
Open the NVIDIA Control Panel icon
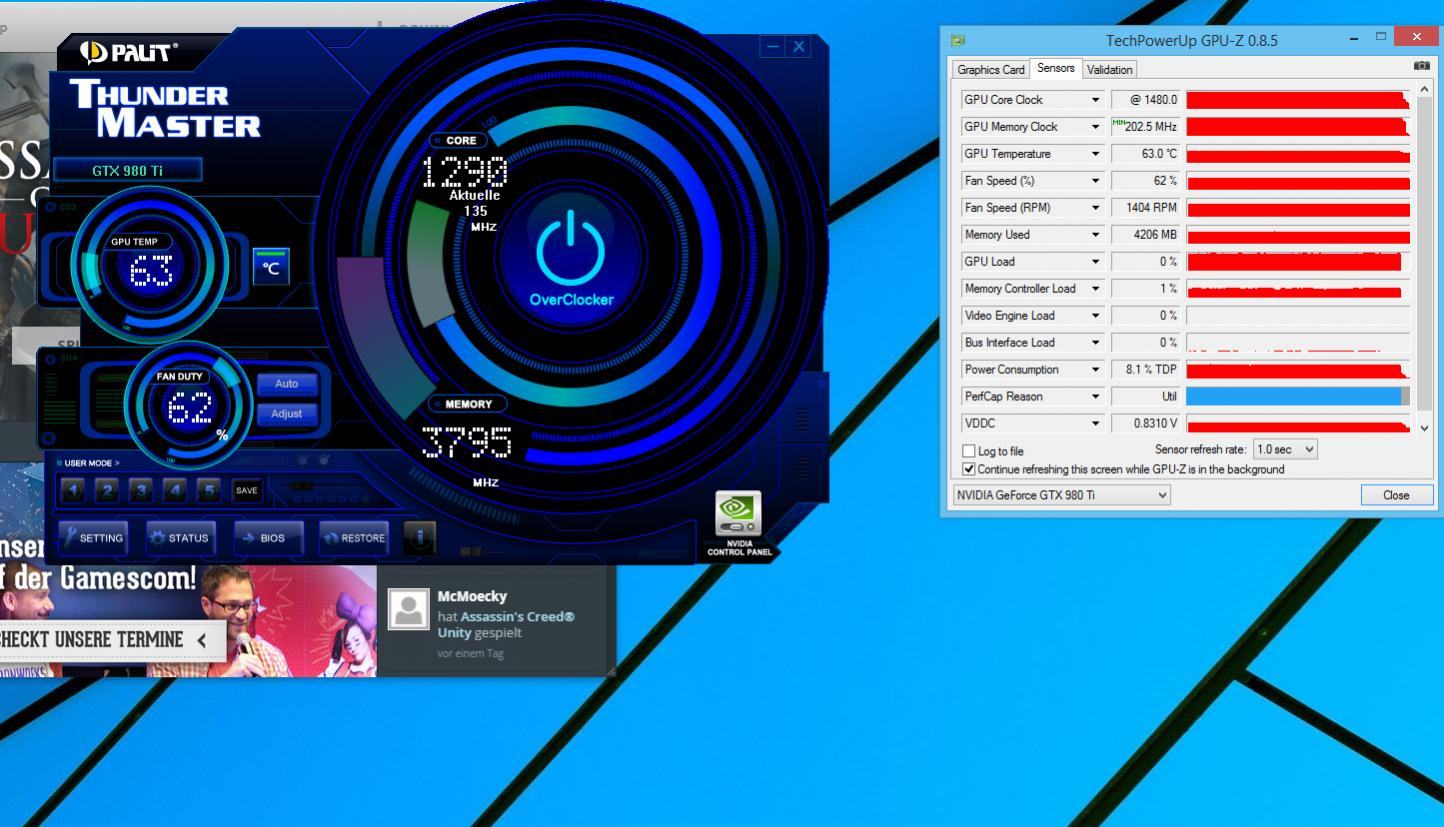click(739, 524)
